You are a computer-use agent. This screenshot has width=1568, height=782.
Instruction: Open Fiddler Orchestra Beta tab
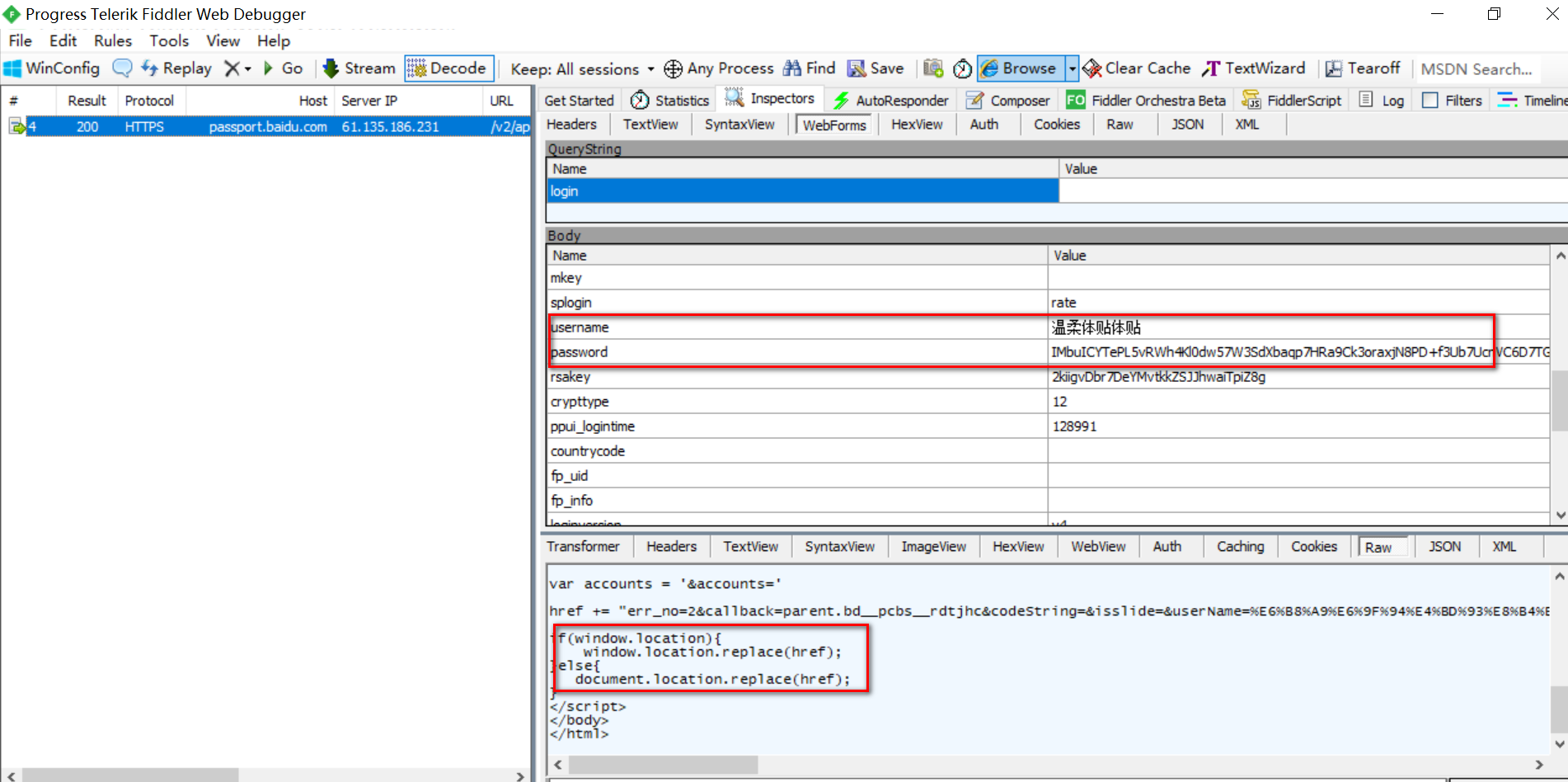pos(1146,101)
